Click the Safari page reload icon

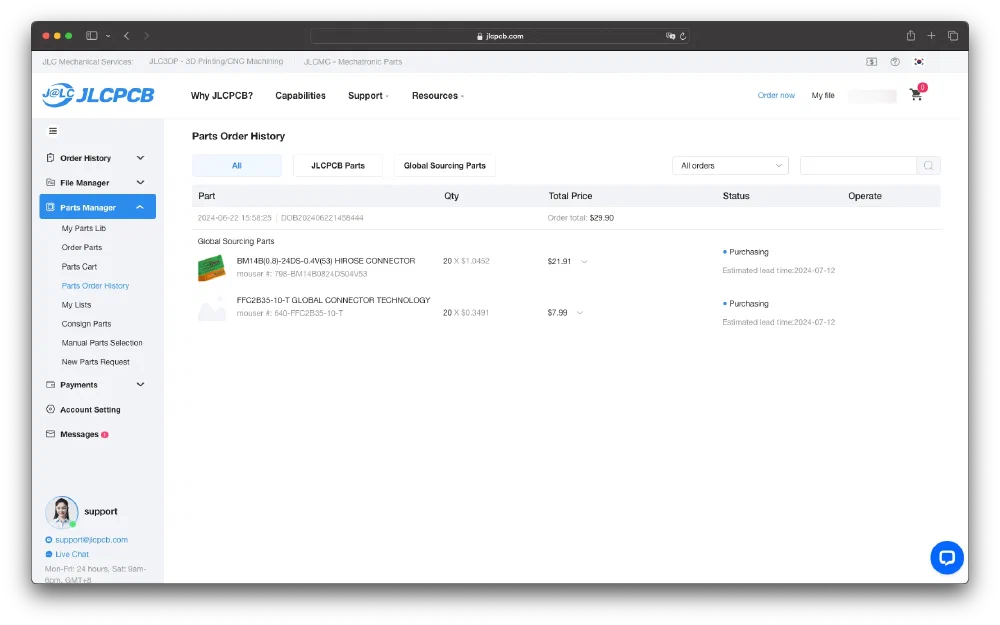[683, 36]
